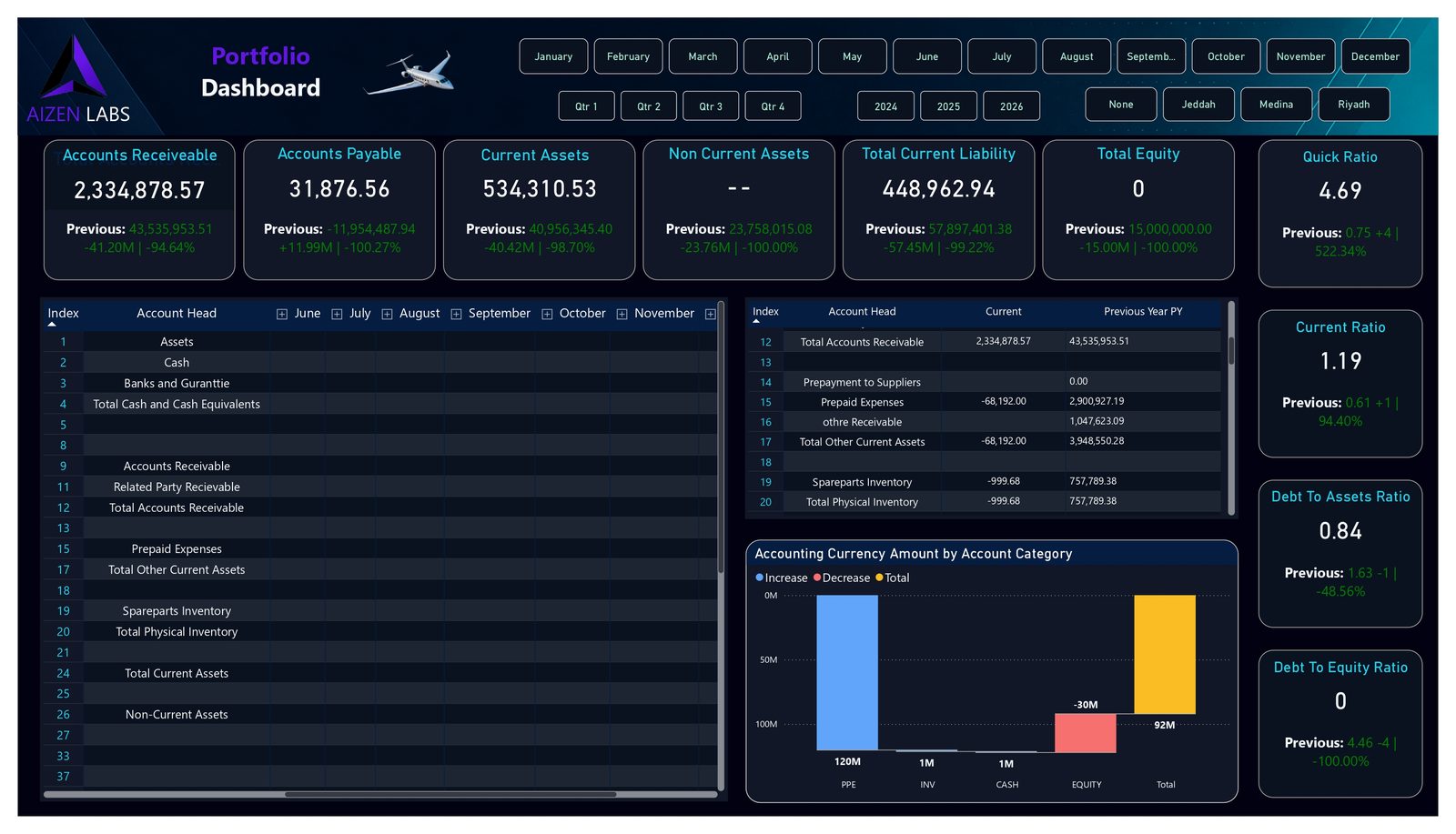Select the Qtr 2 slicer
The image size is (1456, 834).
click(x=649, y=106)
